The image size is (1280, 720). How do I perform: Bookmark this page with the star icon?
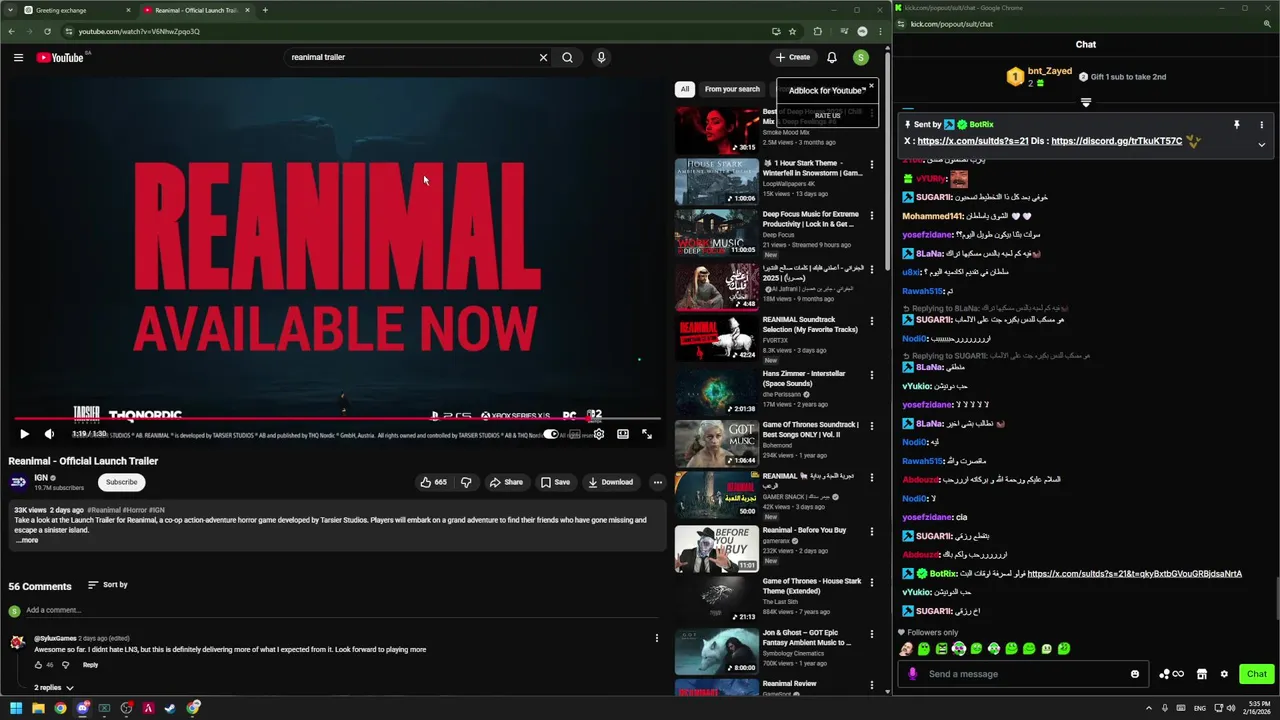[792, 31]
